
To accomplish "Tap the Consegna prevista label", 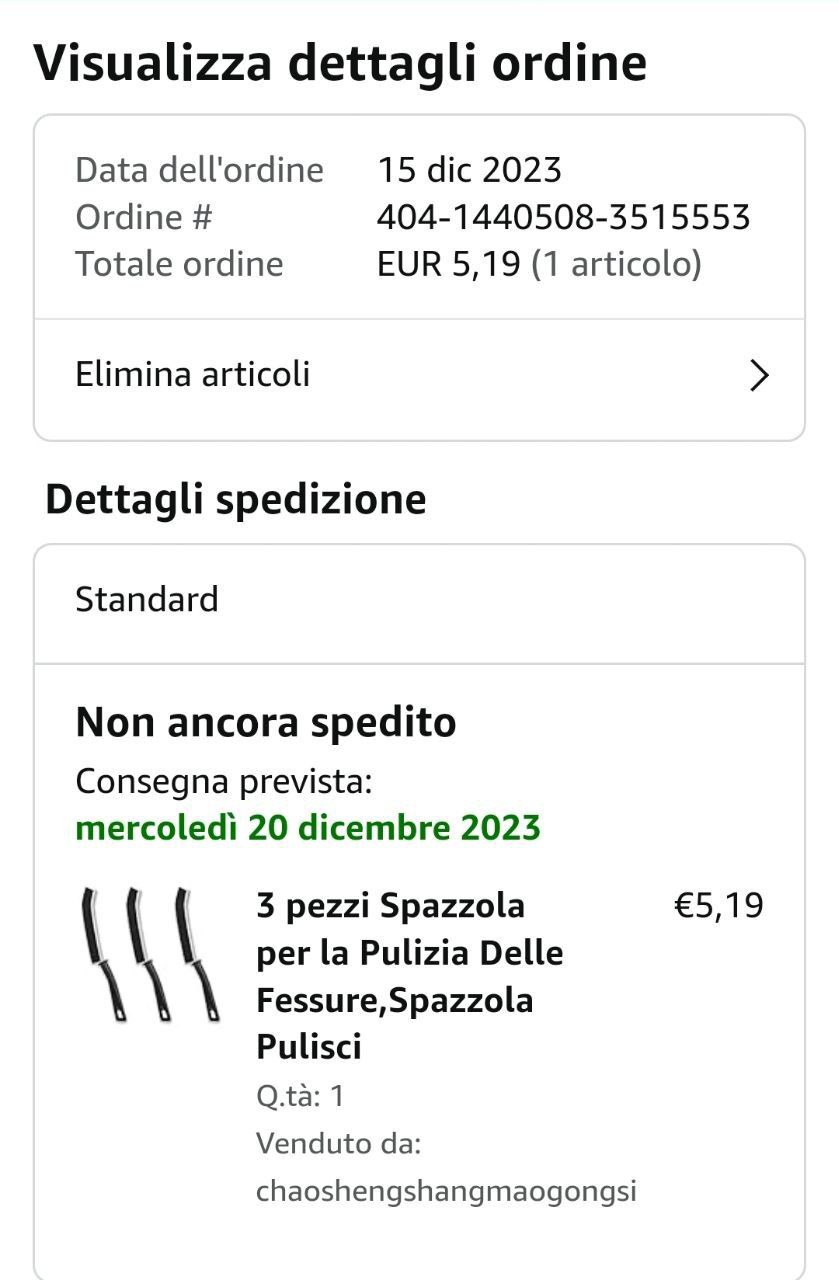I will pos(224,781).
